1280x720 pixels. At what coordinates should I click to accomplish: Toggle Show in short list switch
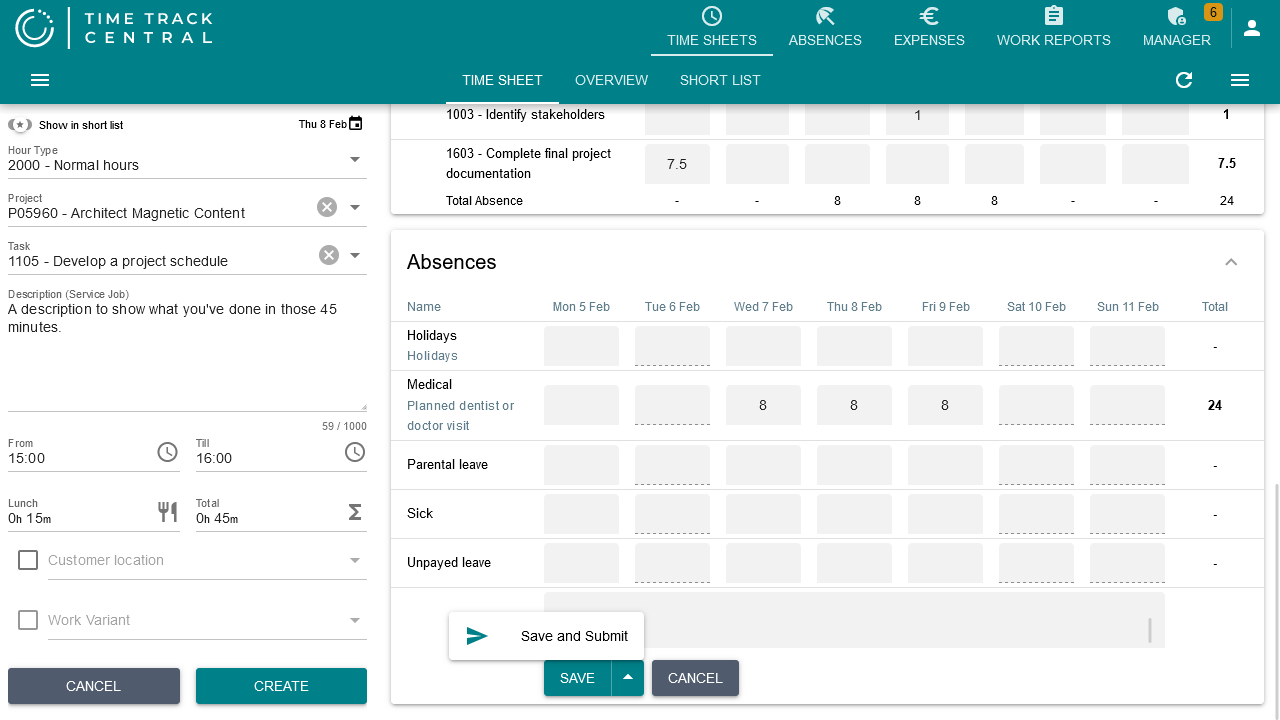click(20, 125)
